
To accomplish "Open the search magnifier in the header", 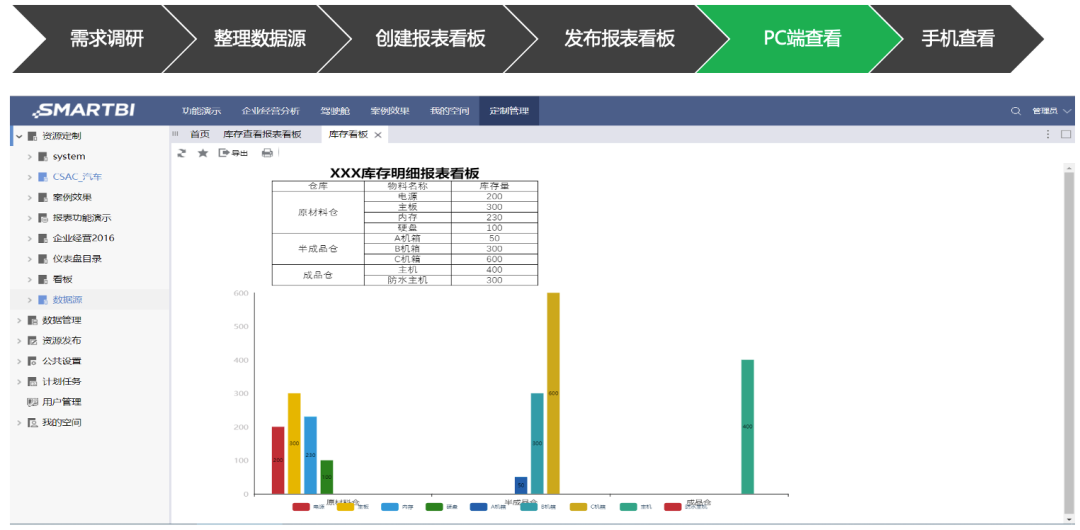I will [1015, 111].
